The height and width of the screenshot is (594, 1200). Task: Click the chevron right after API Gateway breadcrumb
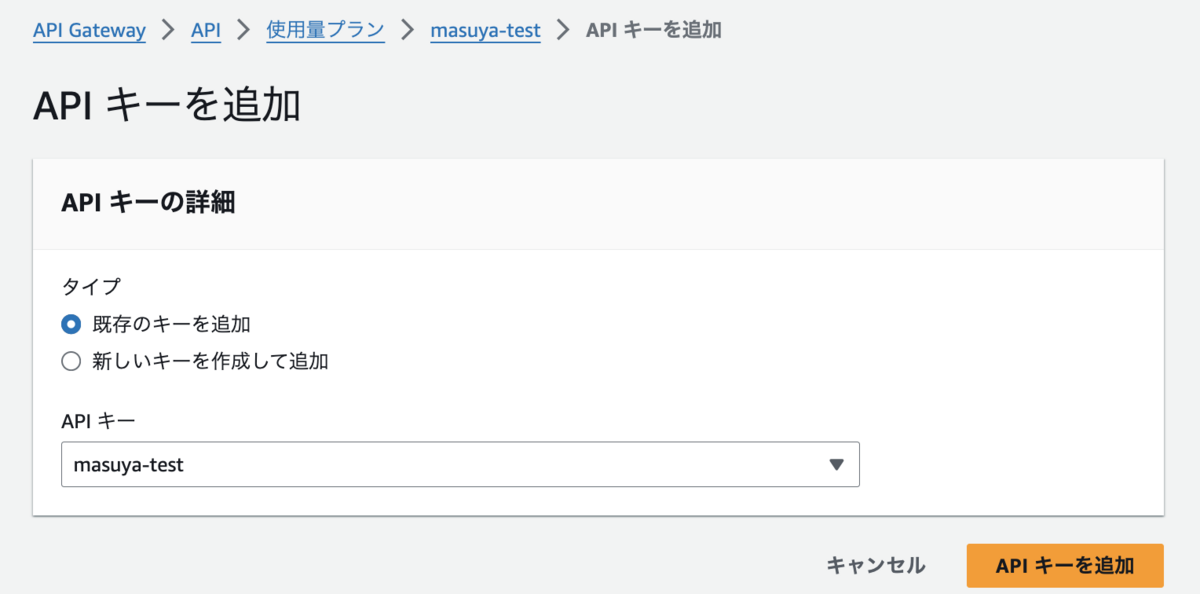(x=168, y=30)
